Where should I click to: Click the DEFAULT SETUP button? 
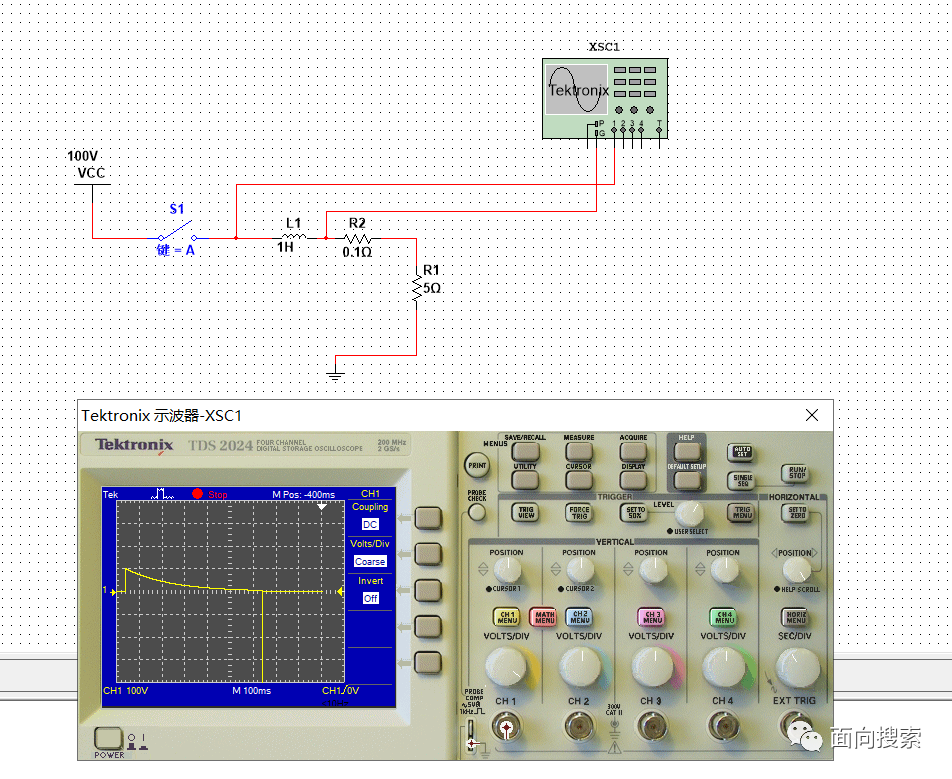[687, 480]
